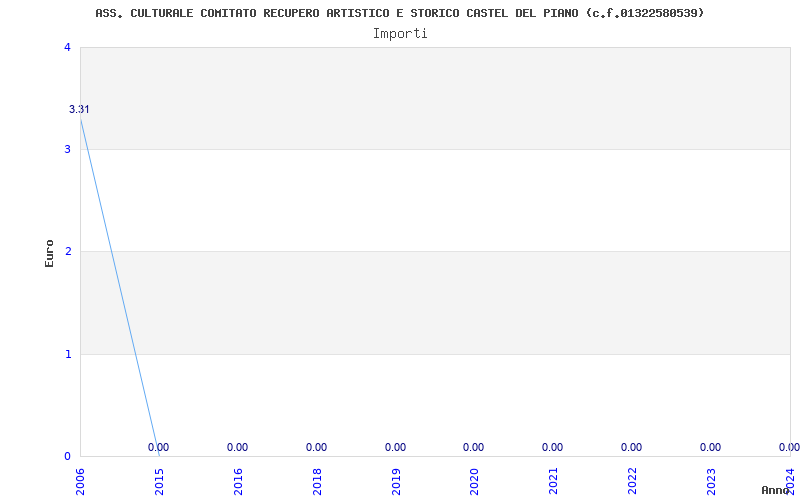This screenshot has height=500, width=800.
Task: Click the 2024 year label
Action: click(790, 481)
